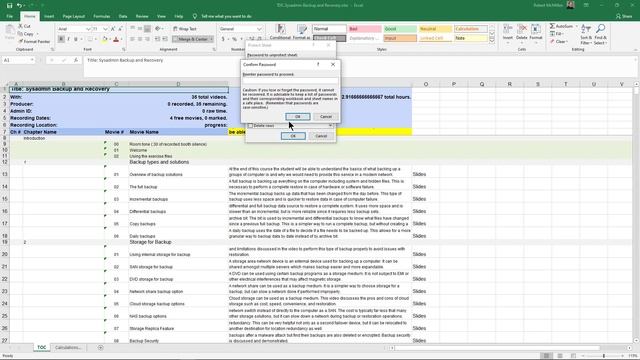Screen dimensions: 640x360
Task: Click the Copy icon in Clipboard group
Action: (20, 34)
